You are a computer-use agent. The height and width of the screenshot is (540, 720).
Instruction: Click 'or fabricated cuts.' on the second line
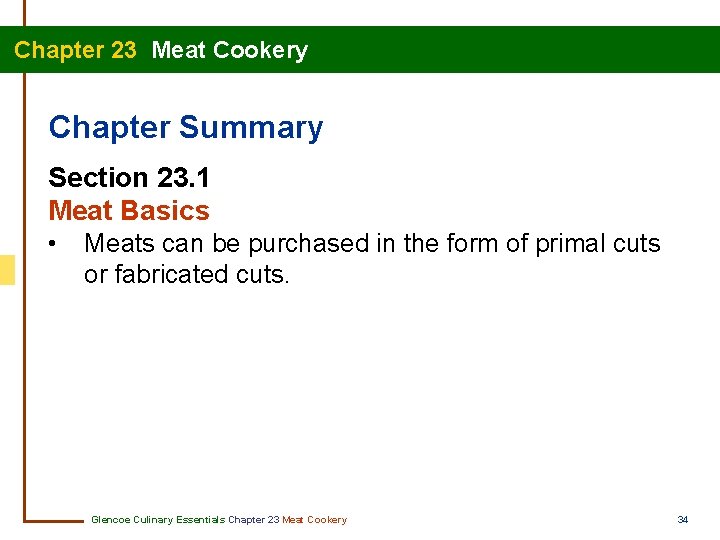tap(187, 275)
